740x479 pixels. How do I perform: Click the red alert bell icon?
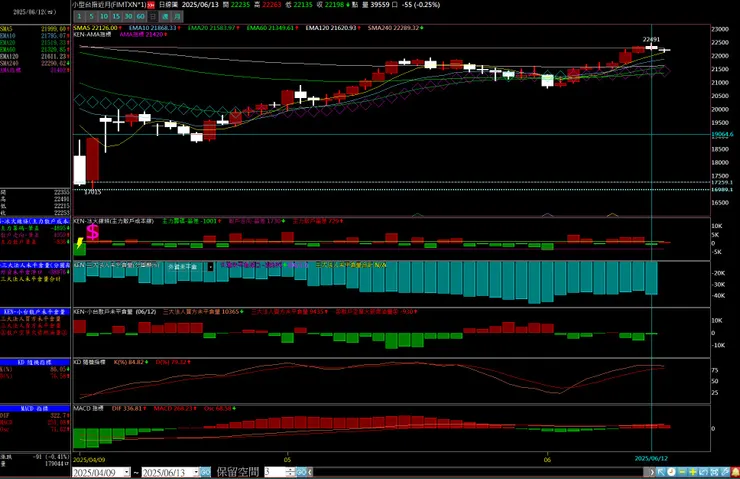pos(735,472)
